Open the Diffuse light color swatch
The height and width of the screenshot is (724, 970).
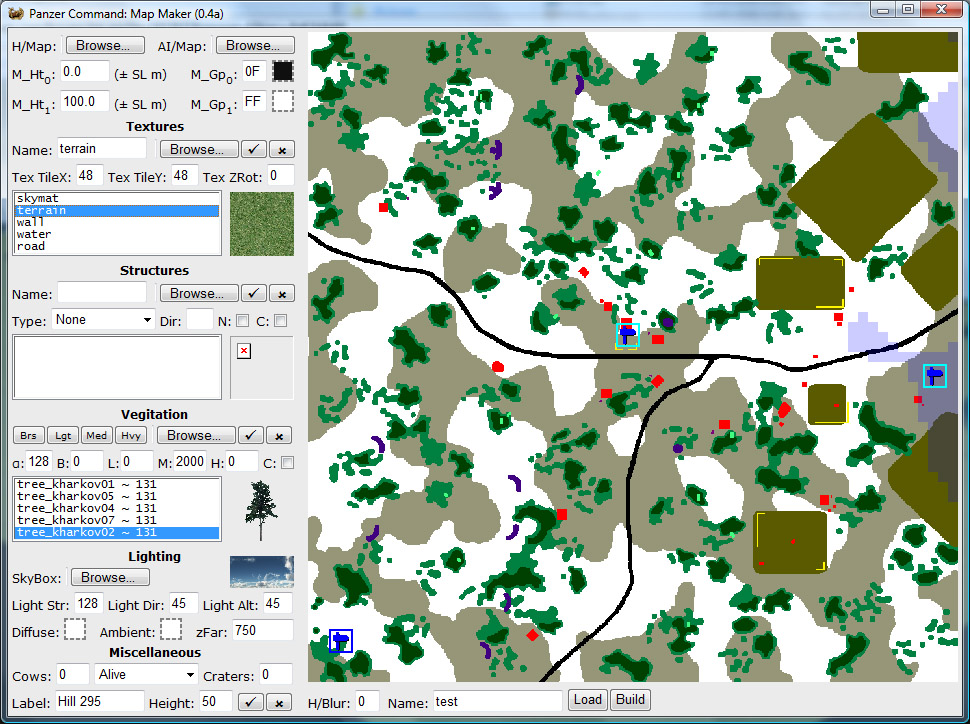click(75, 629)
